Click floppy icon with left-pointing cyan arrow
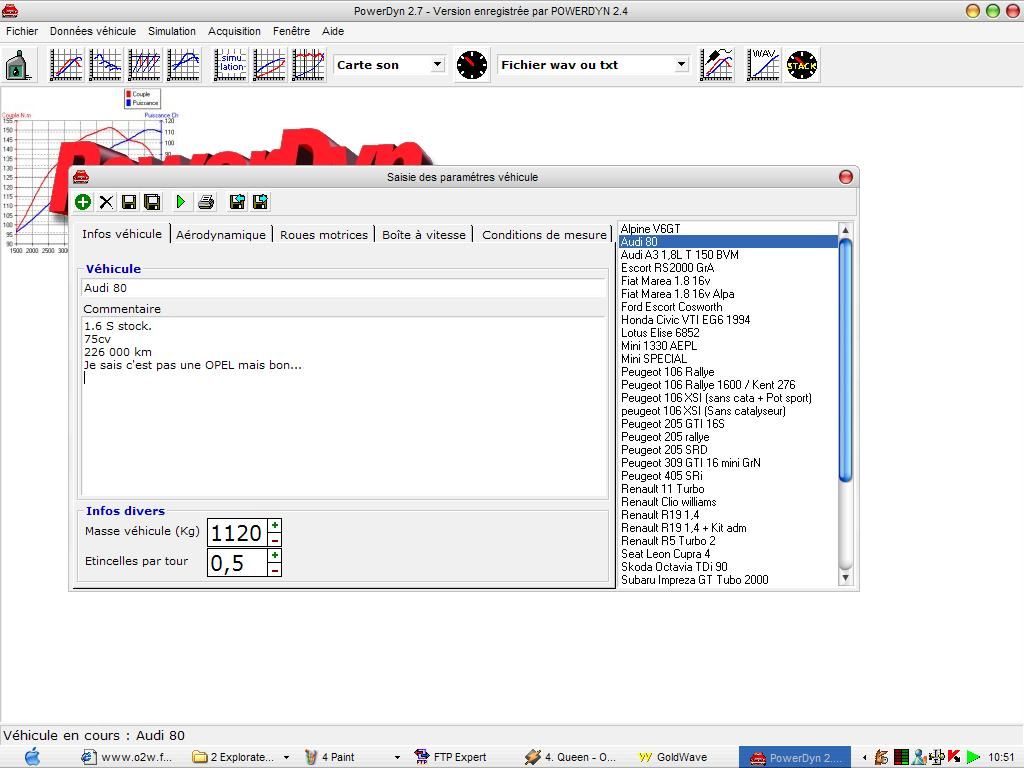This screenshot has height=768, width=1024. 237,202
